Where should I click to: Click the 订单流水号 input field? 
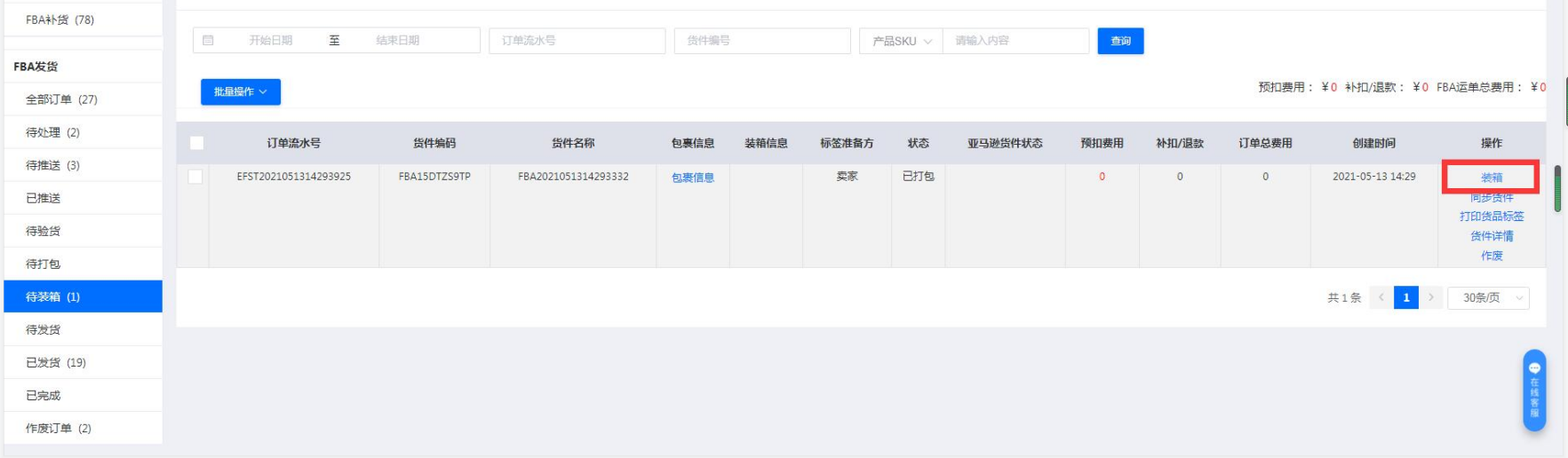(x=577, y=41)
